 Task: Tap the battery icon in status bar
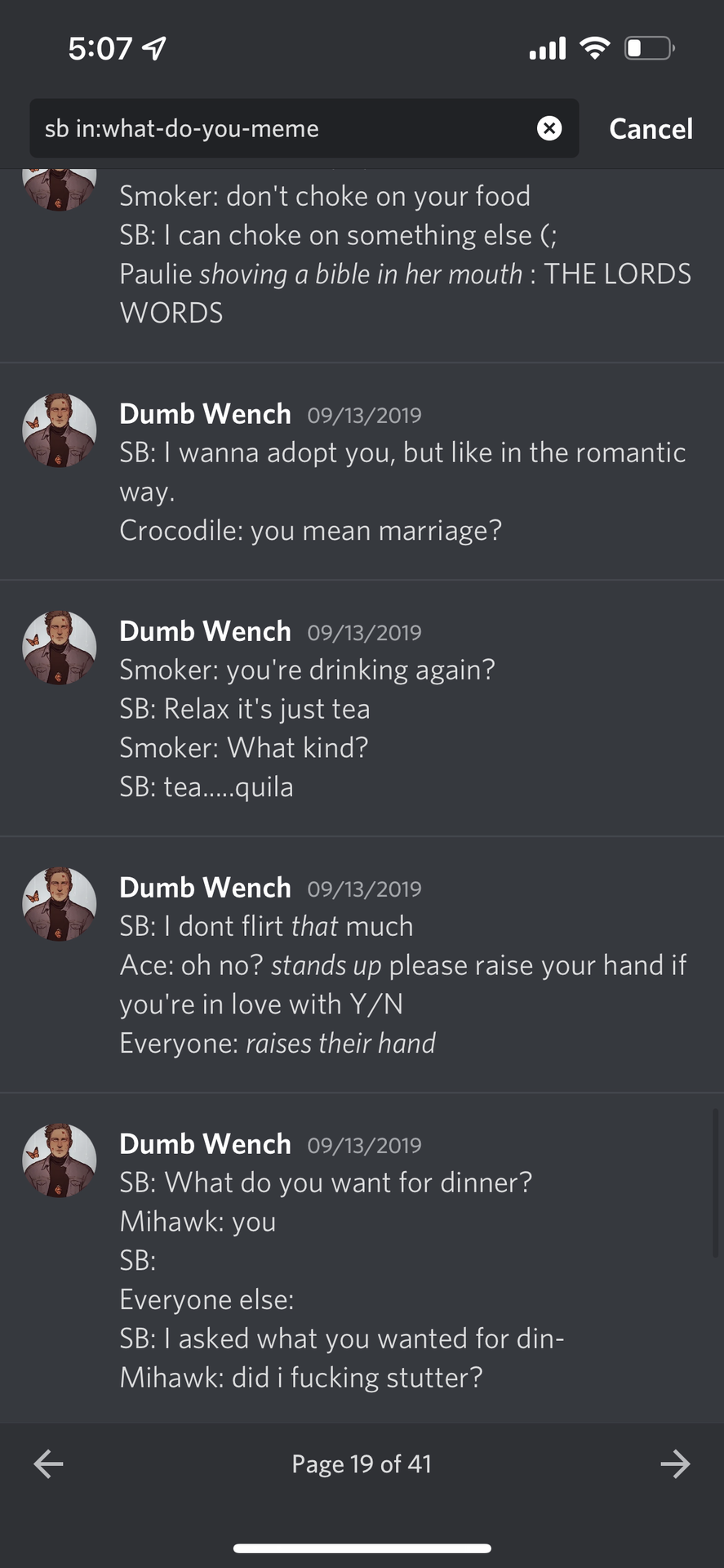[649, 48]
